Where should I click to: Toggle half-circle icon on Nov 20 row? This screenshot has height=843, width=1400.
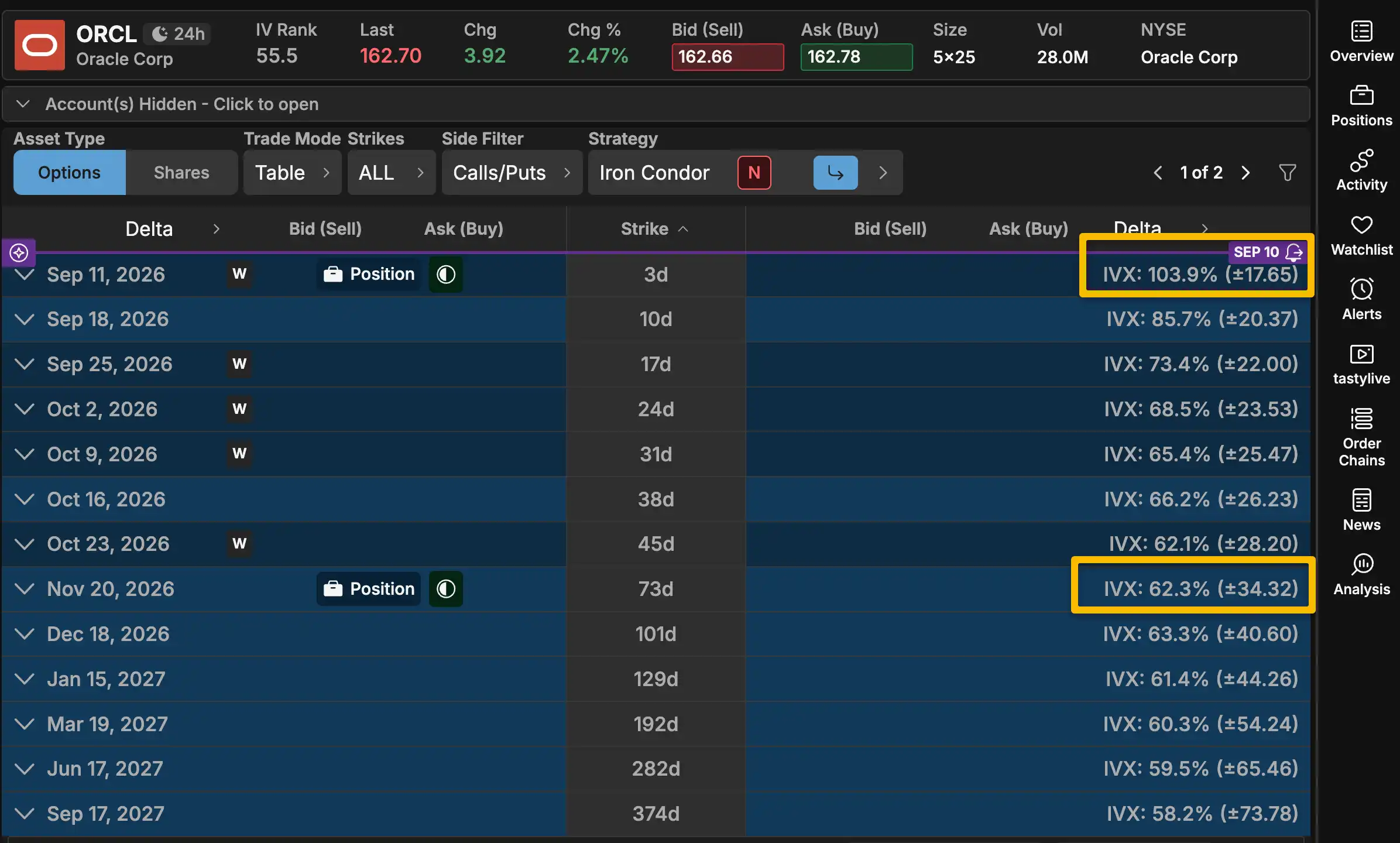point(446,588)
